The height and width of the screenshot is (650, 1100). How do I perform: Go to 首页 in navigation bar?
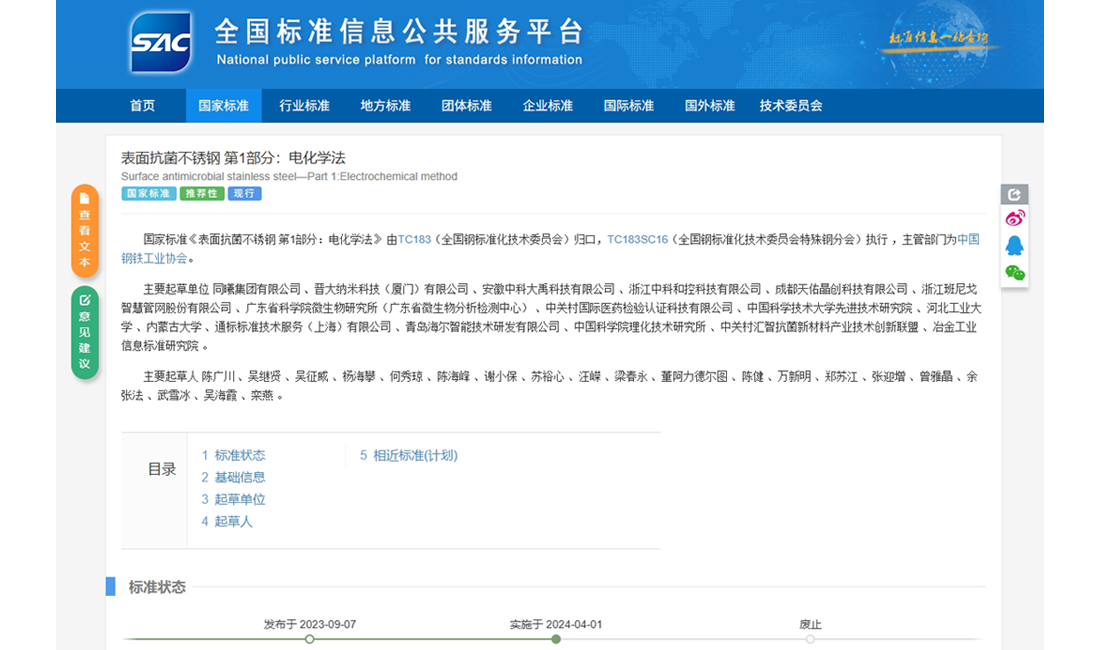(x=142, y=106)
